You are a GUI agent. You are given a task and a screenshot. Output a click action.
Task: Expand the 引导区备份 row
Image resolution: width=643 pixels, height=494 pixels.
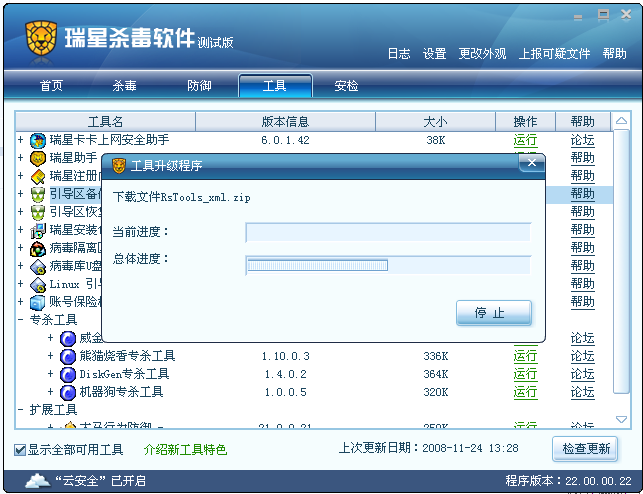point(21,193)
